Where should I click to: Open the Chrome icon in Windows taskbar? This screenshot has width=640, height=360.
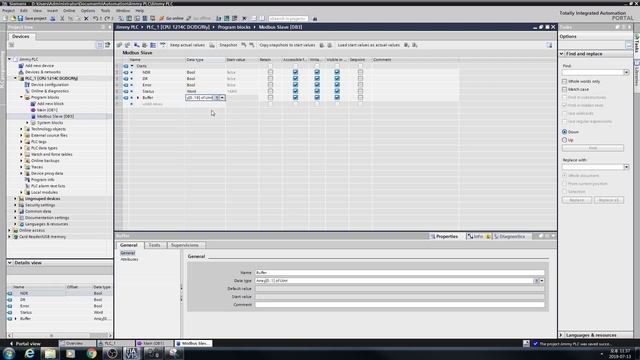pyautogui.click(x=91, y=353)
